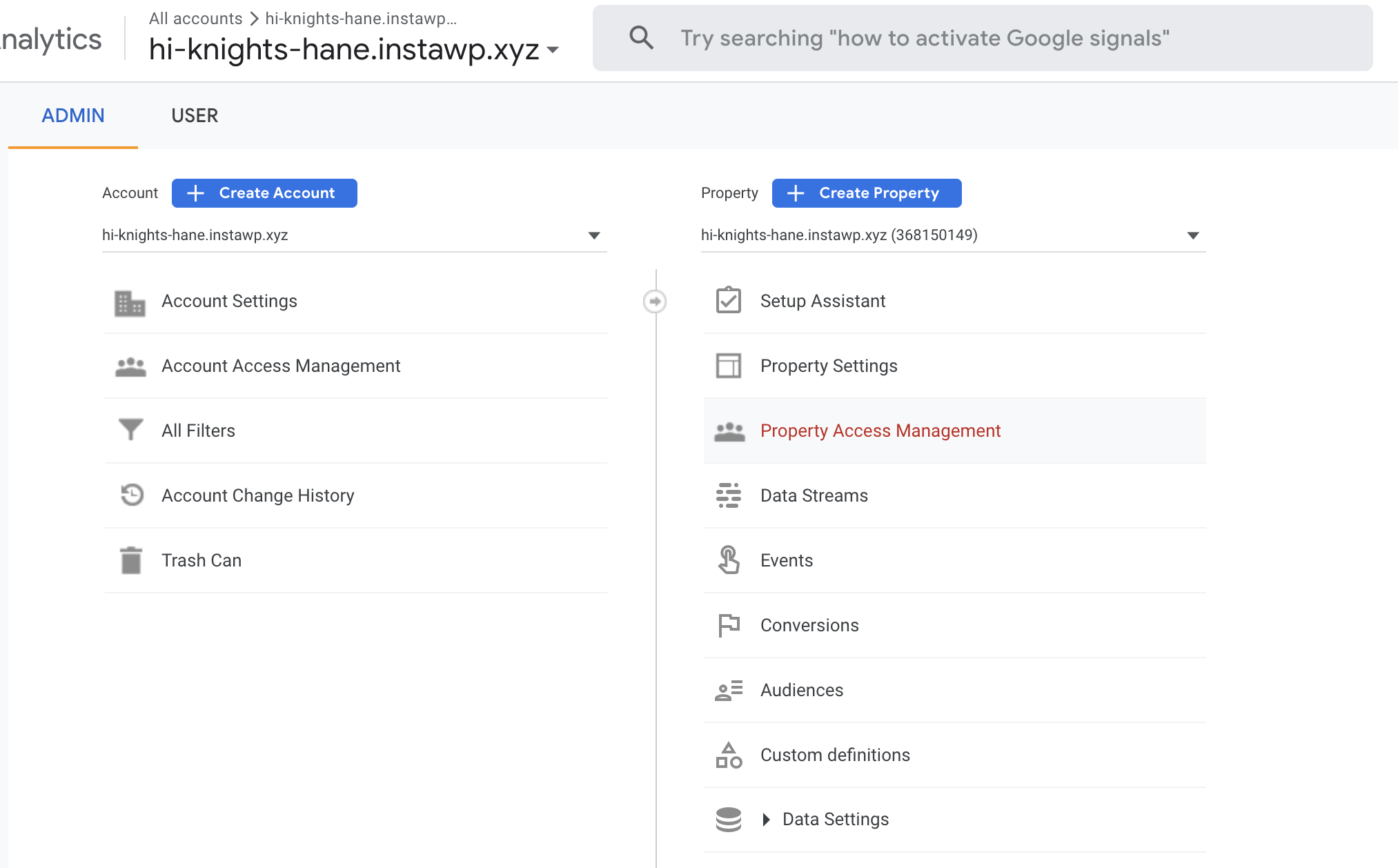Screen dimensions: 1398x868
Task: Expand the Data Settings section
Action: 766,819
